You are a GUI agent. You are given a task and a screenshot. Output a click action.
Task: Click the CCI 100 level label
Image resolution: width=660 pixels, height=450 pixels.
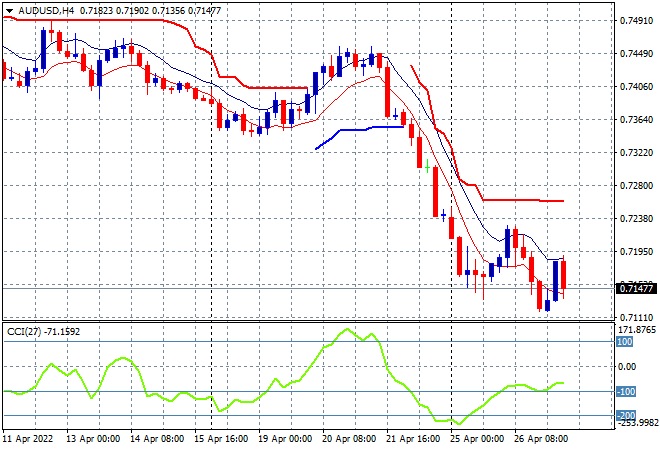pyautogui.click(x=624, y=342)
